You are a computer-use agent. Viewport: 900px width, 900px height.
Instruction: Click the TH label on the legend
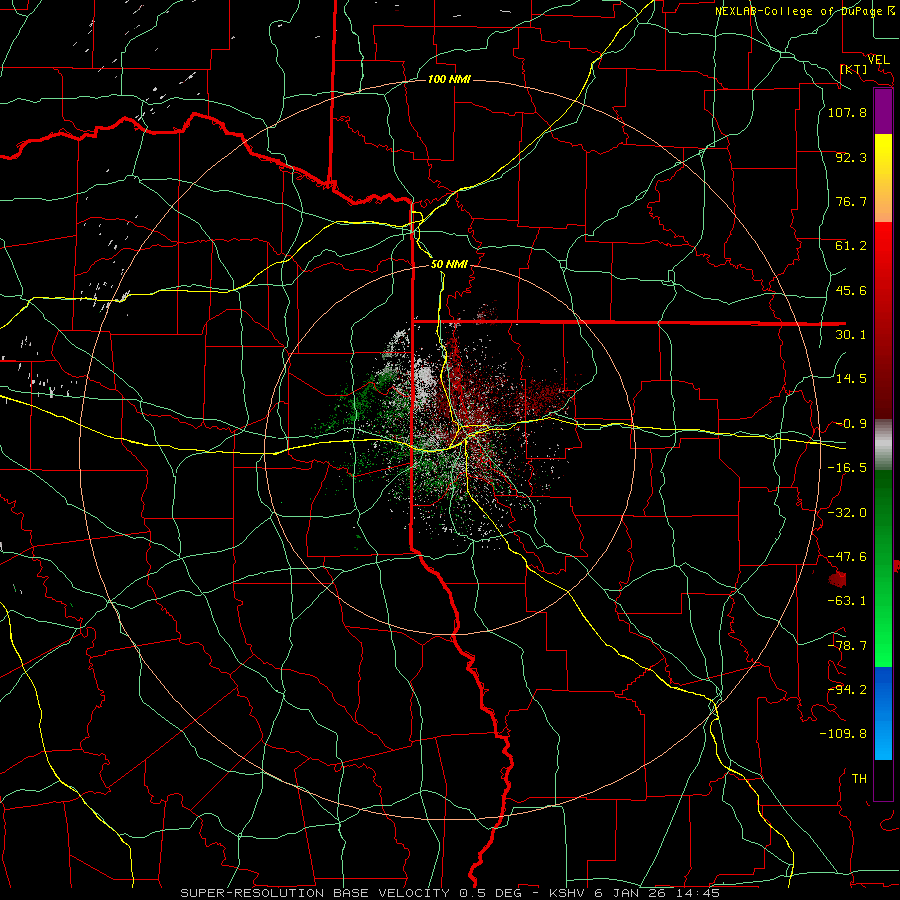(x=859, y=779)
